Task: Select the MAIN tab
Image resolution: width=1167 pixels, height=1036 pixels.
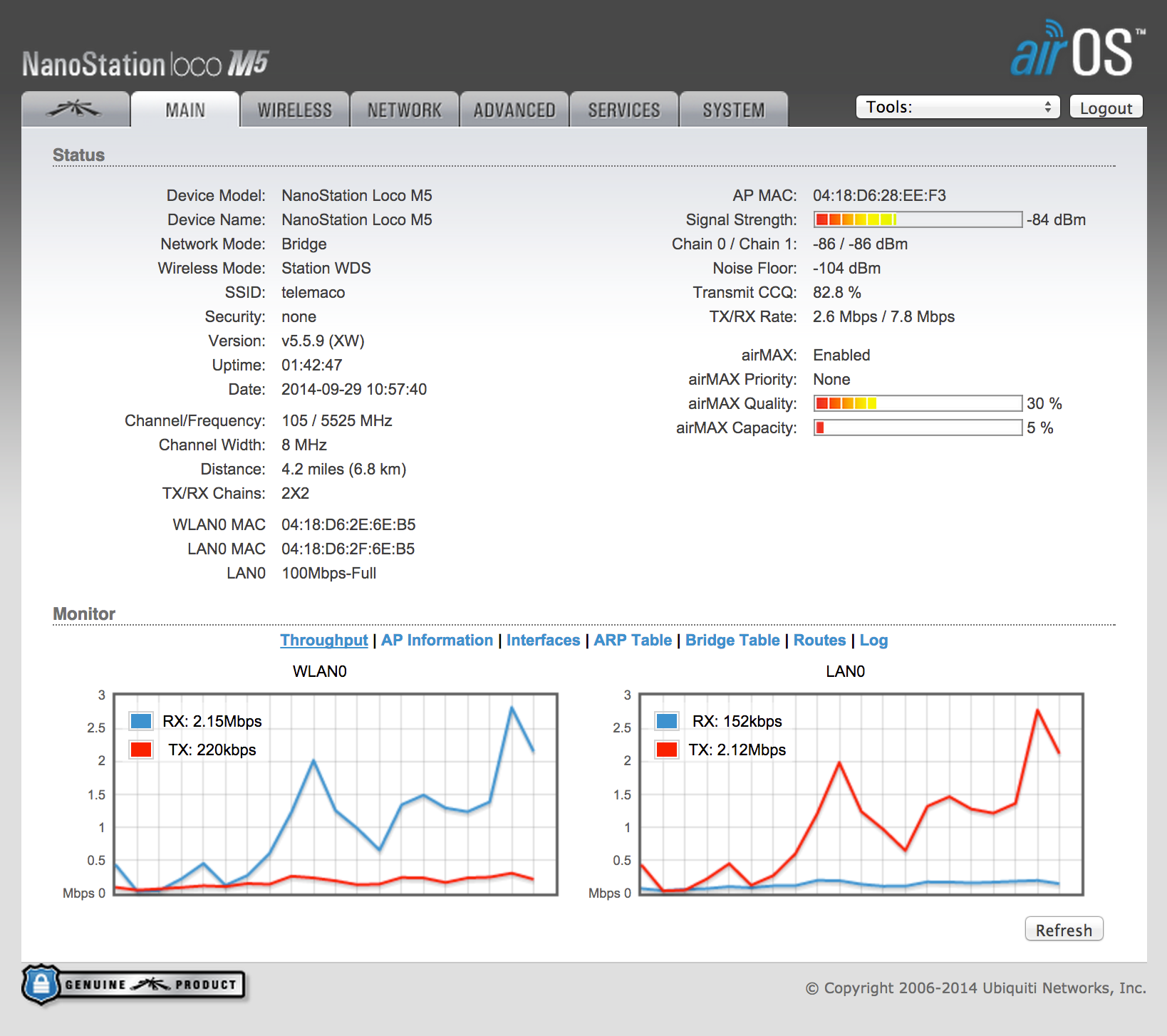Action: (185, 110)
